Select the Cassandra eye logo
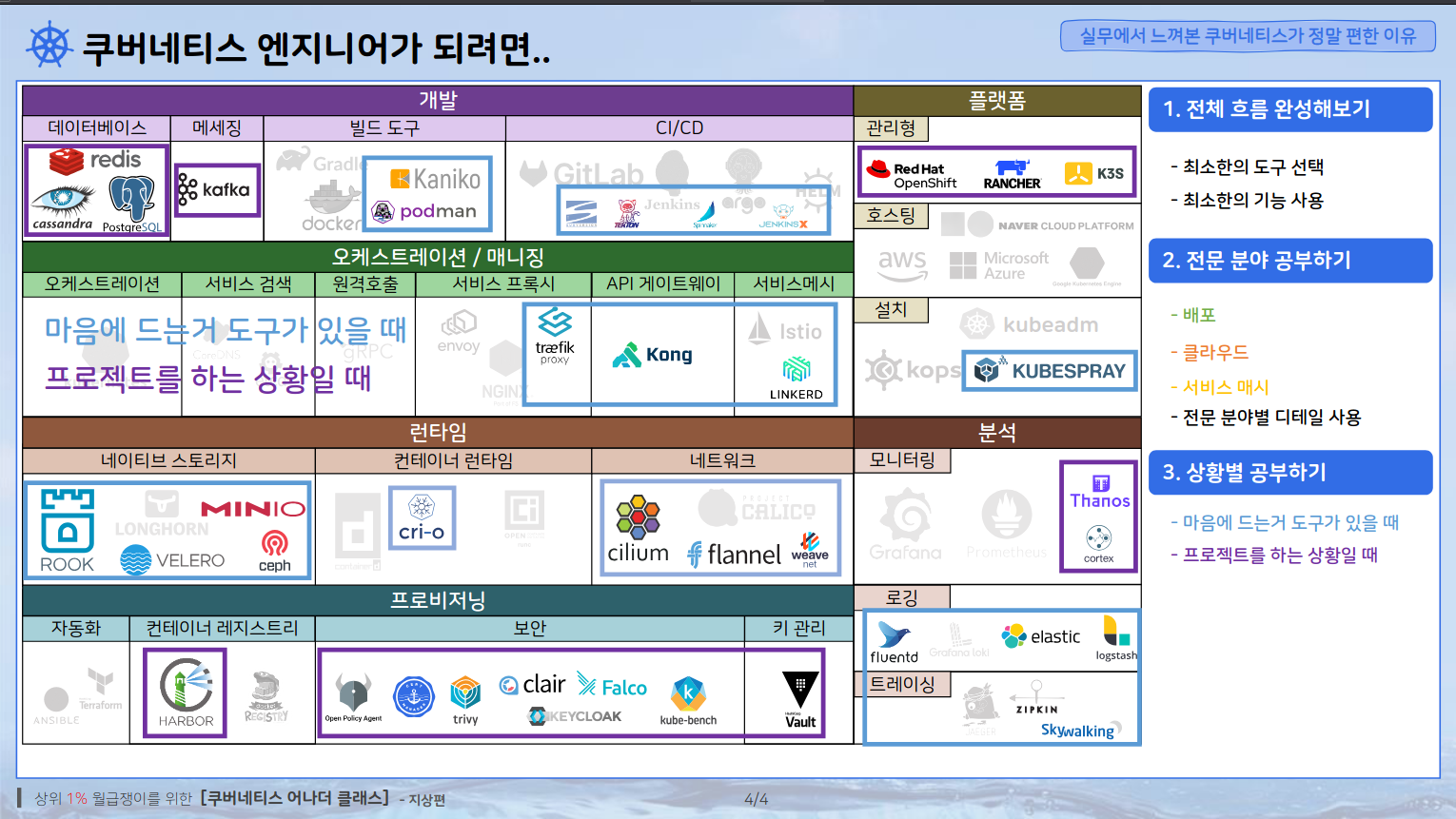This screenshot has width=1456, height=819. tap(63, 207)
